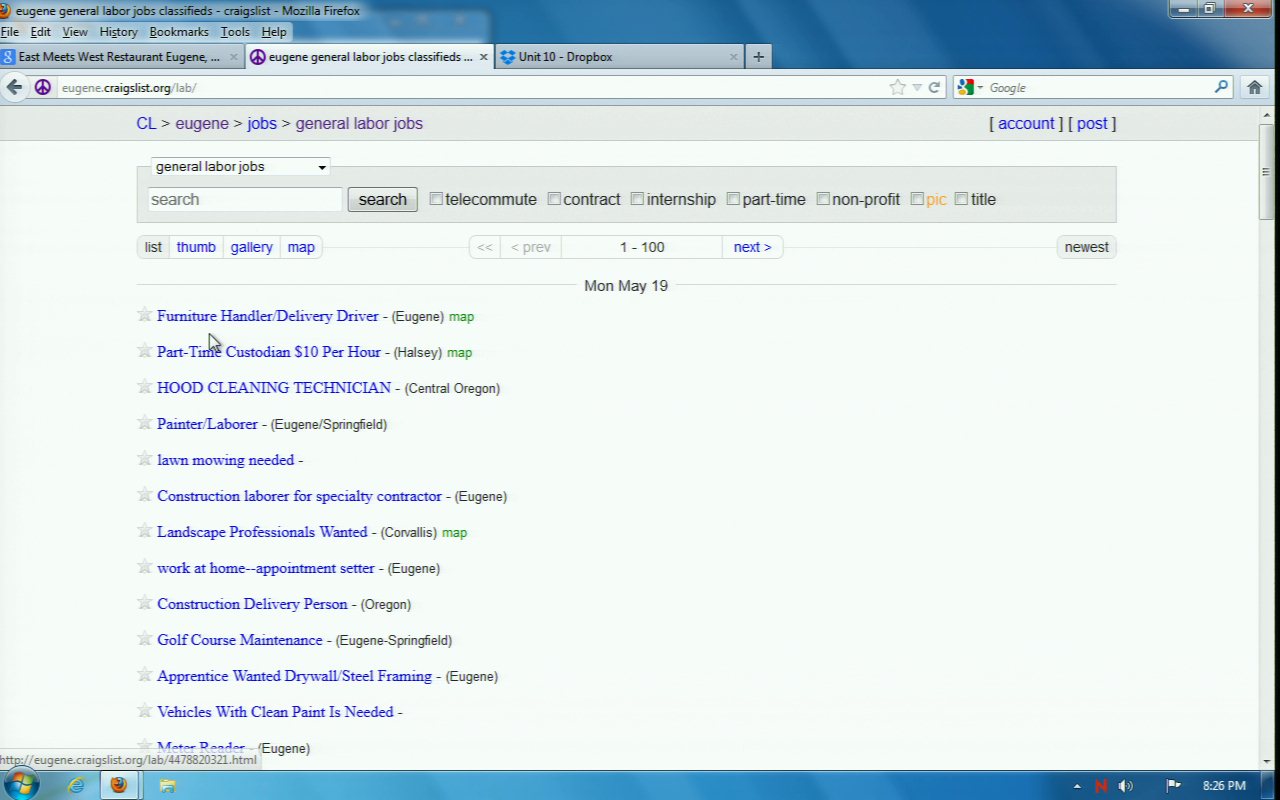Star the Furniture Handler/Delivery Driver listing
The width and height of the screenshot is (1280, 800).
point(144,315)
